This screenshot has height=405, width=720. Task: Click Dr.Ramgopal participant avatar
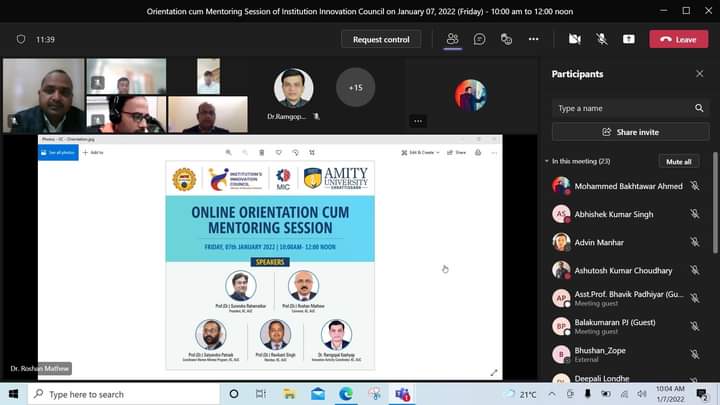click(293, 88)
